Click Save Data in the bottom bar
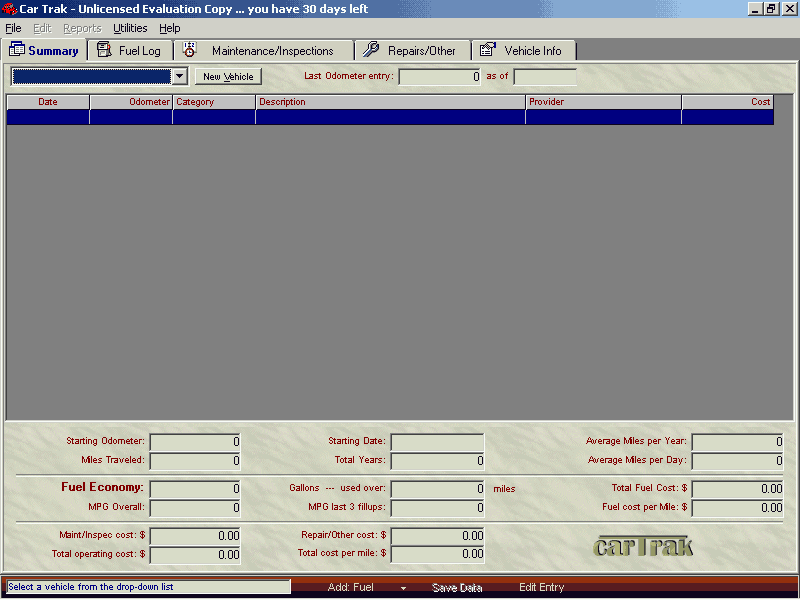This screenshot has width=800, height=600. 457,588
